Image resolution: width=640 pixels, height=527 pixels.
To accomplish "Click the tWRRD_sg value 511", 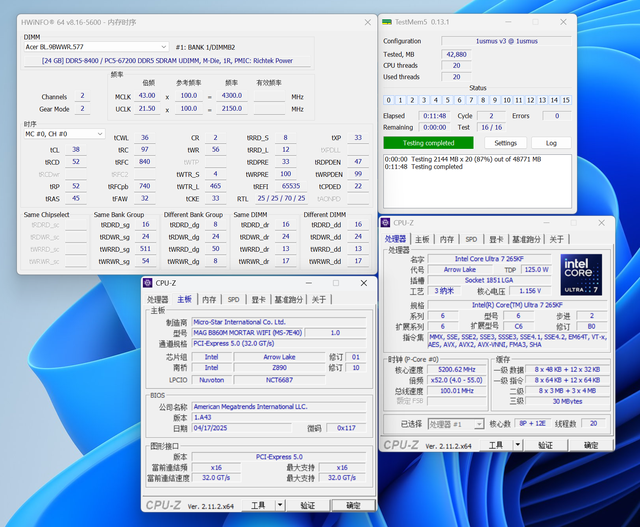I will [145, 249].
